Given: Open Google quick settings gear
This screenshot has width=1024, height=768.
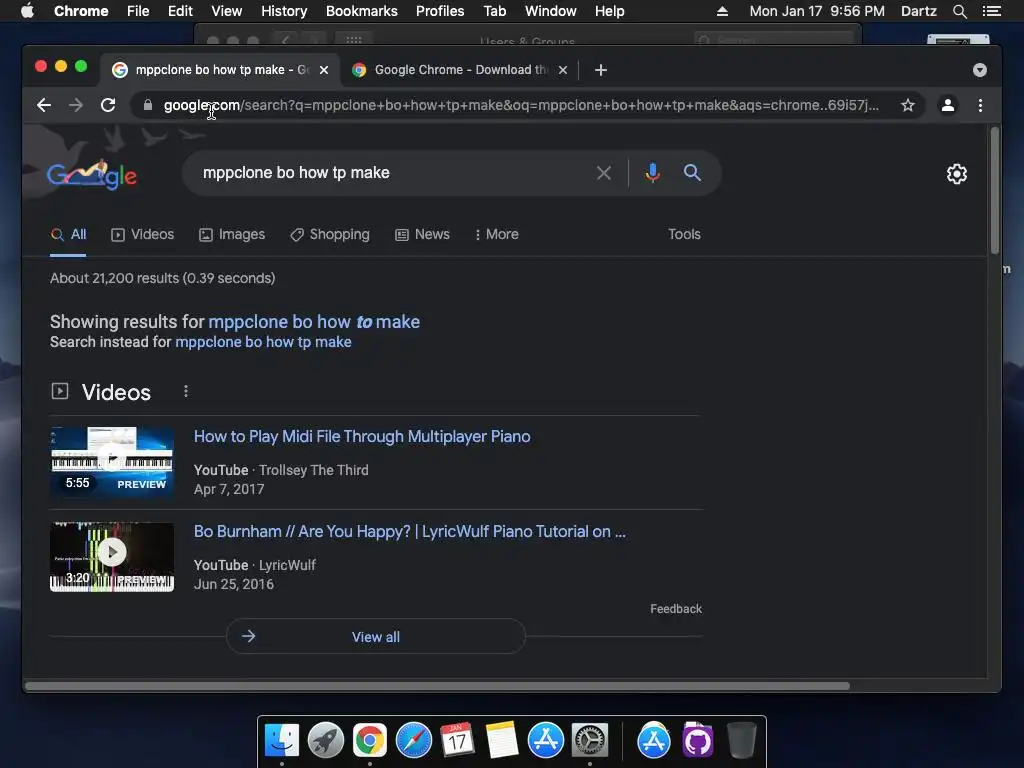Looking at the screenshot, I should (x=957, y=174).
